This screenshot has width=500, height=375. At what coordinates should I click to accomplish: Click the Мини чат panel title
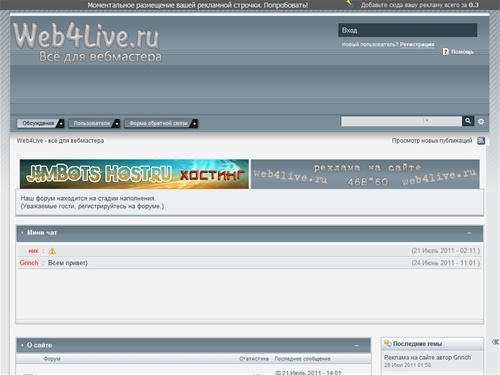click(x=42, y=233)
